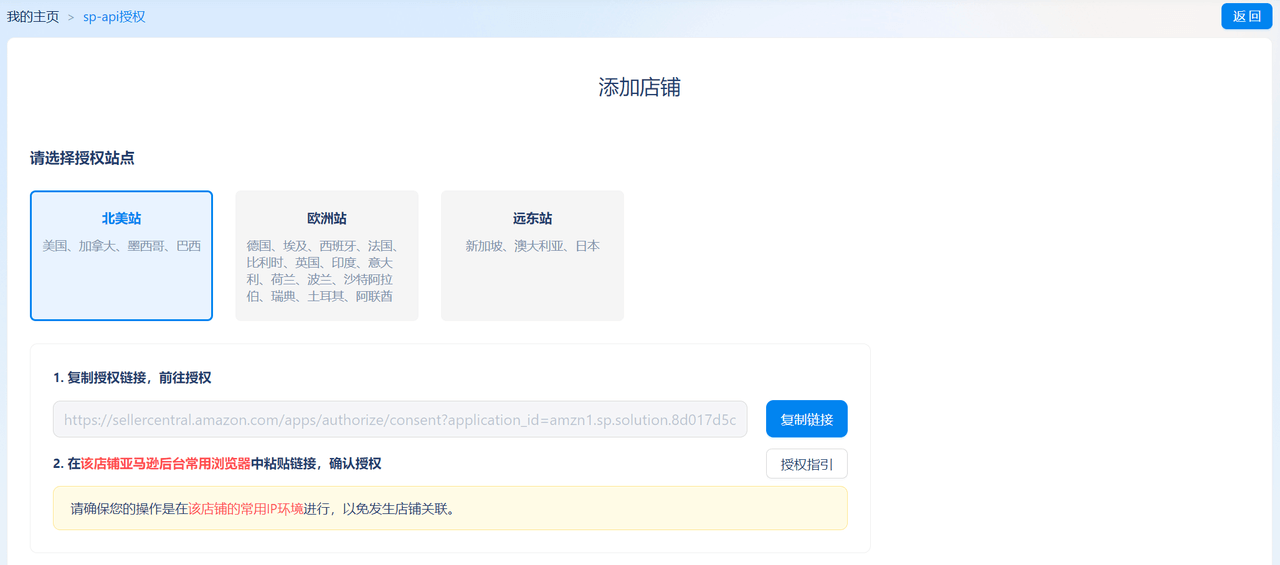Viewport: 1280px width, 565px height.
Task: Select the 欧洲站 site title
Action: pyautogui.click(x=327, y=218)
